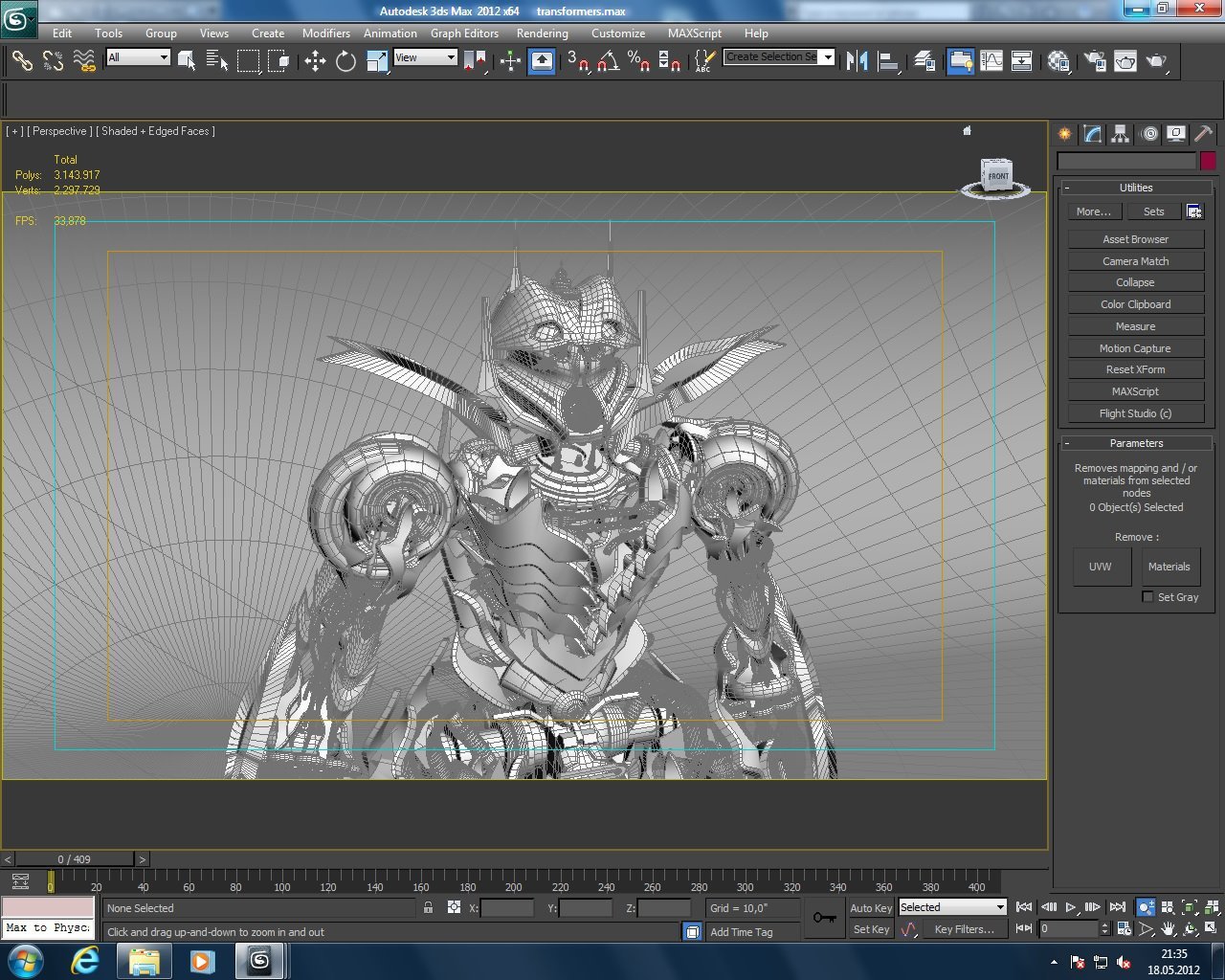1225x980 pixels.
Task: Open Curve Editor icon
Action: pyautogui.click(x=991, y=61)
